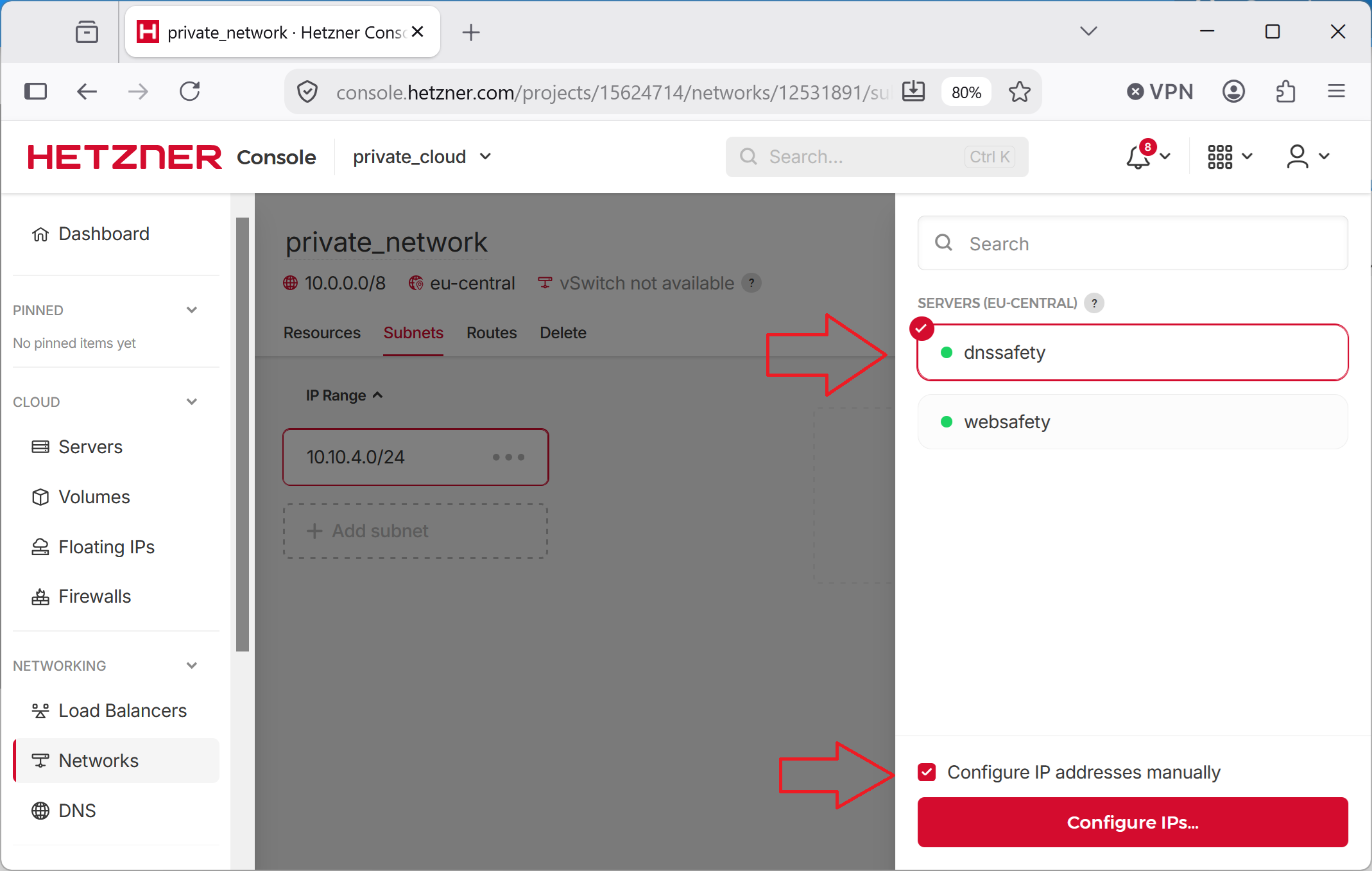Viewport: 1372px width, 871px height.
Task: Open the list all tabs chevron
Action: (x=1088, y=31)
